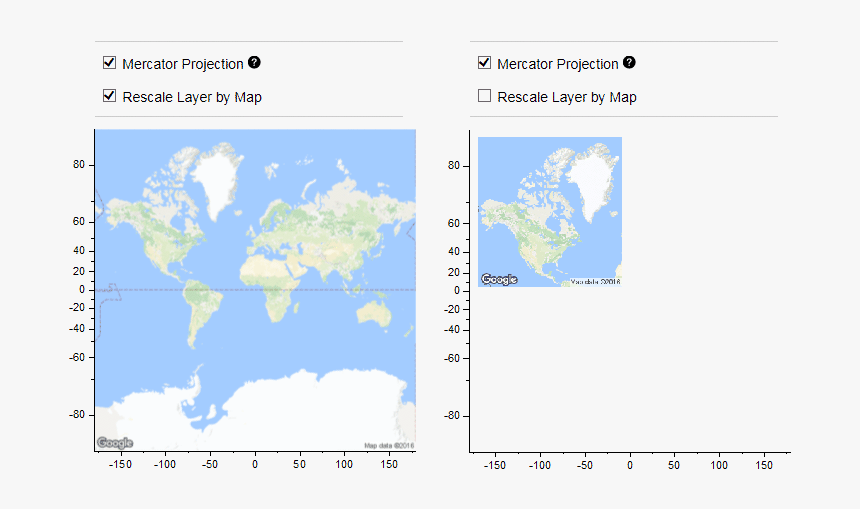
Task: Disable left Rescale Layer by Map checkbox
Action: coord(109,96)
